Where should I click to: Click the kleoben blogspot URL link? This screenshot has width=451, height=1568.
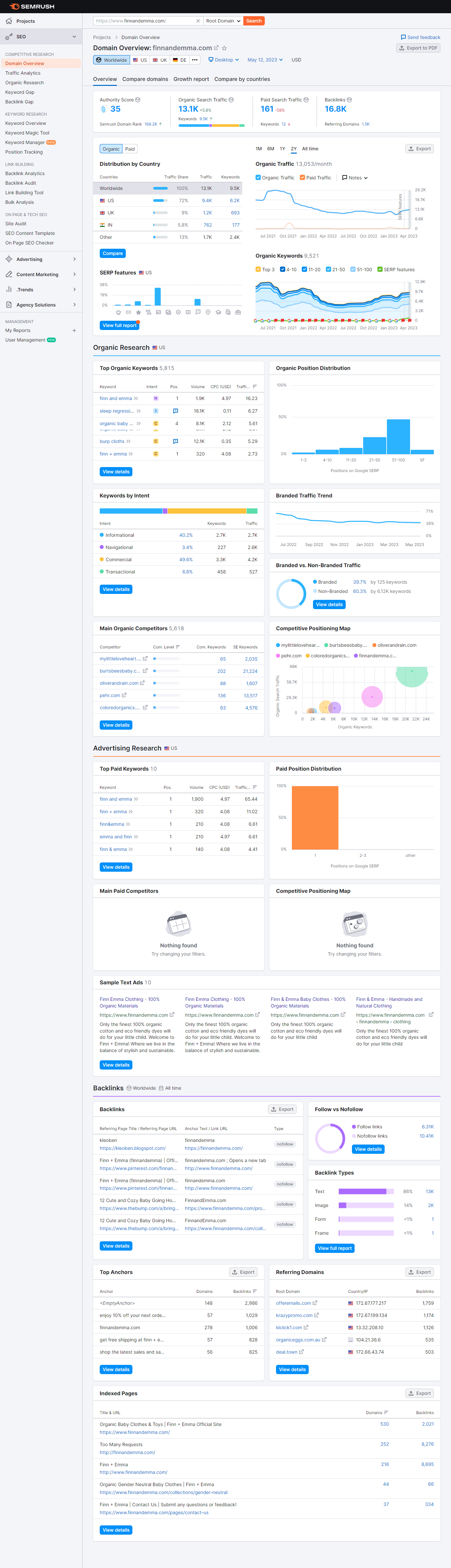(x=133, y=1148)
